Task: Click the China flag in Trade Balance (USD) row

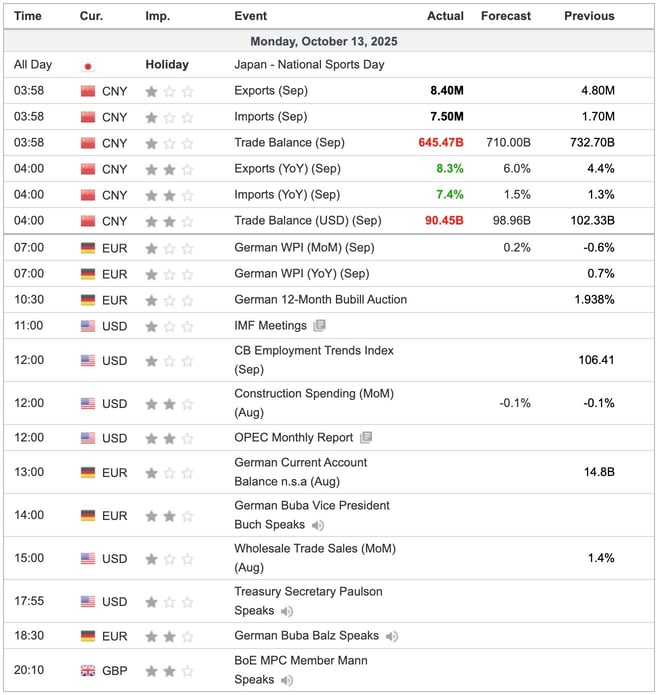Action: click(x=88, y=221)
